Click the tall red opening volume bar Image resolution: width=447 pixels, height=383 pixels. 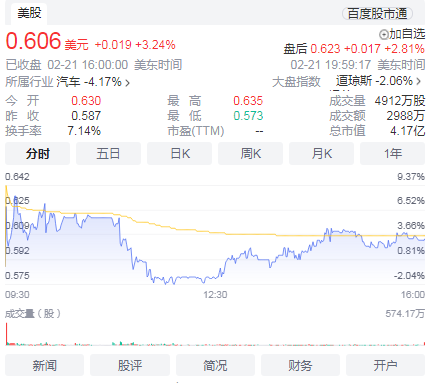pyautogui.click(x=6, y=333)
